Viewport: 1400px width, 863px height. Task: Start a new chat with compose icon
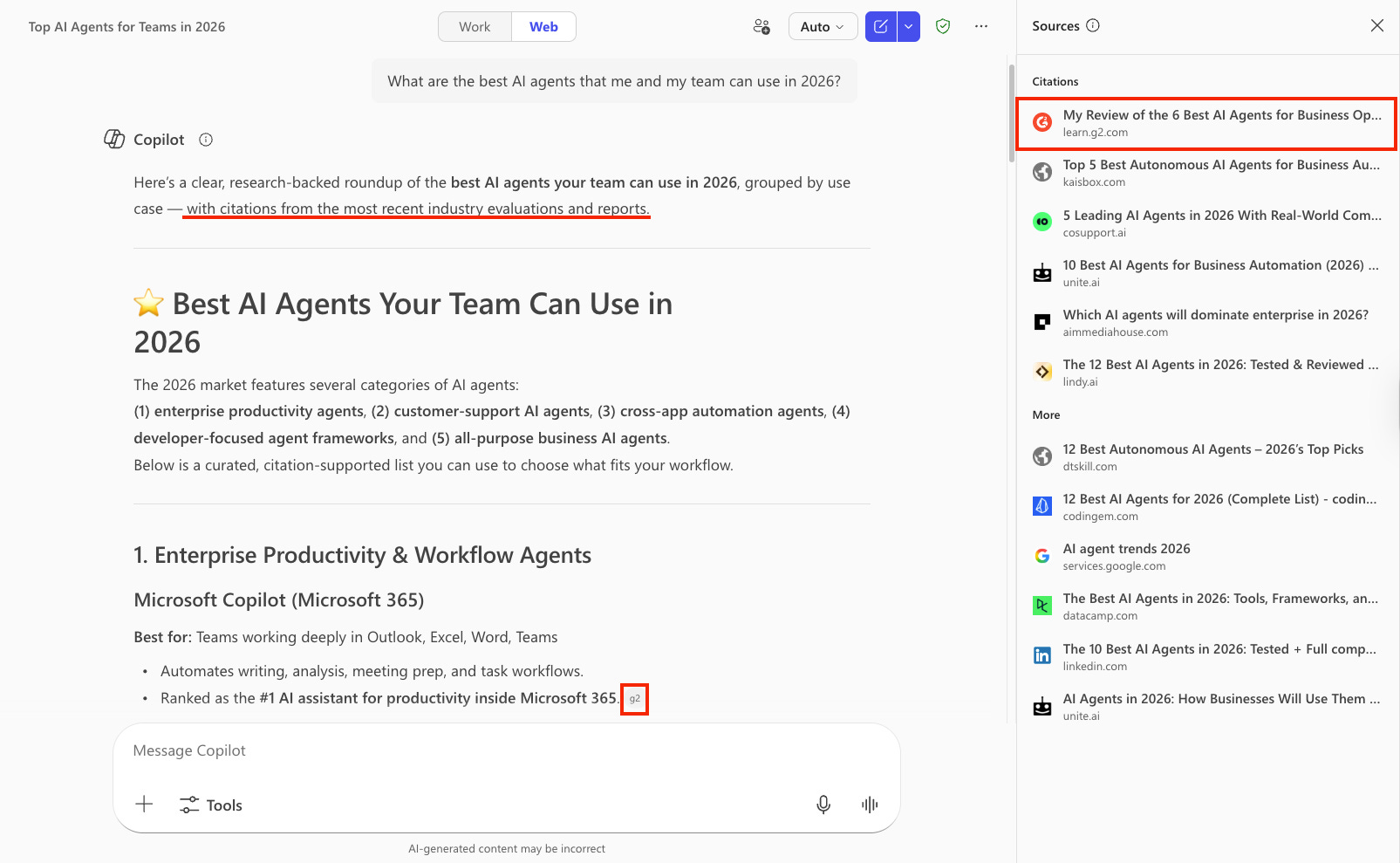point(881,27)
